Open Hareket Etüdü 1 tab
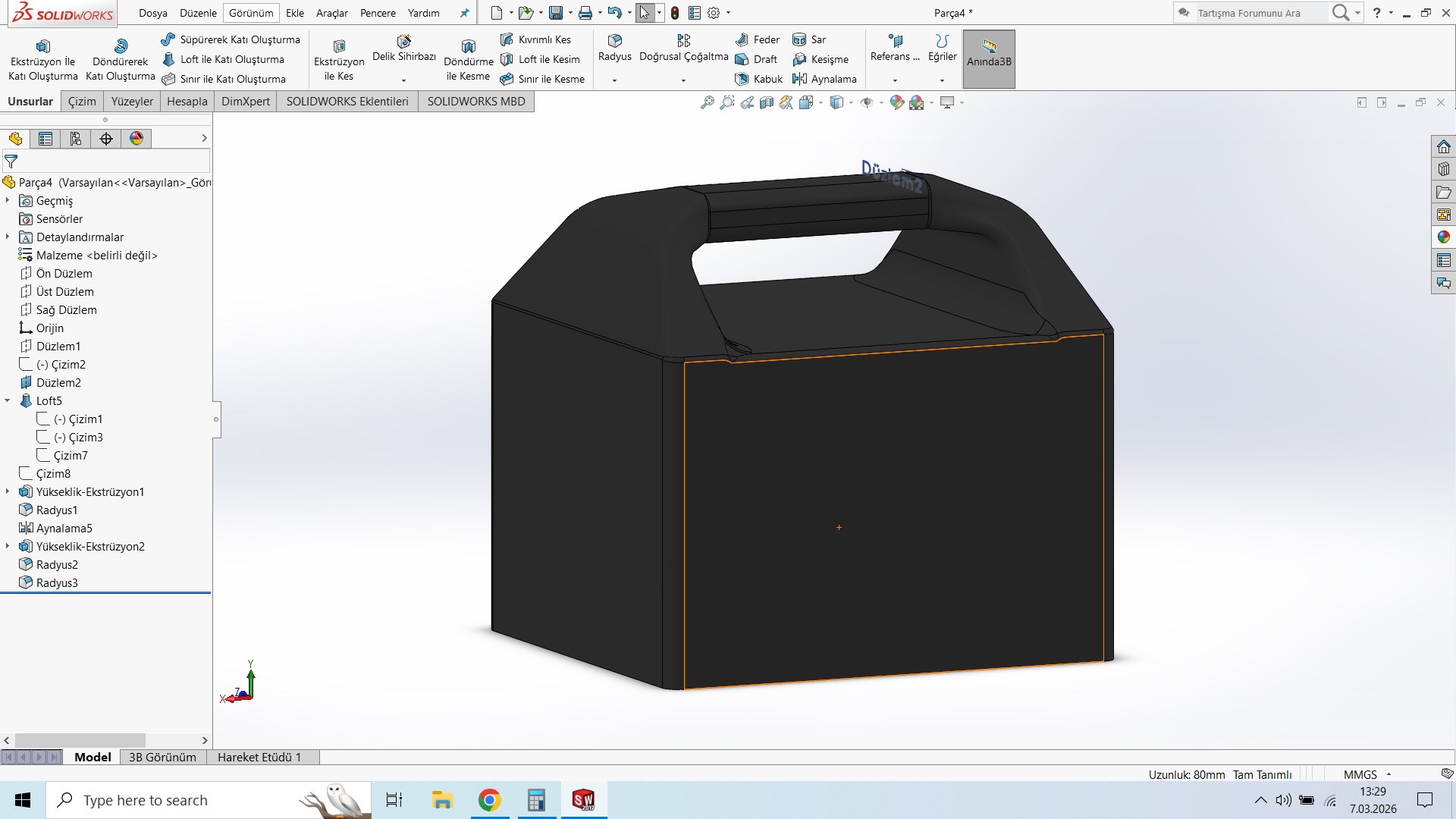Viewport: 1456px width, 819px height. [259, 757]
